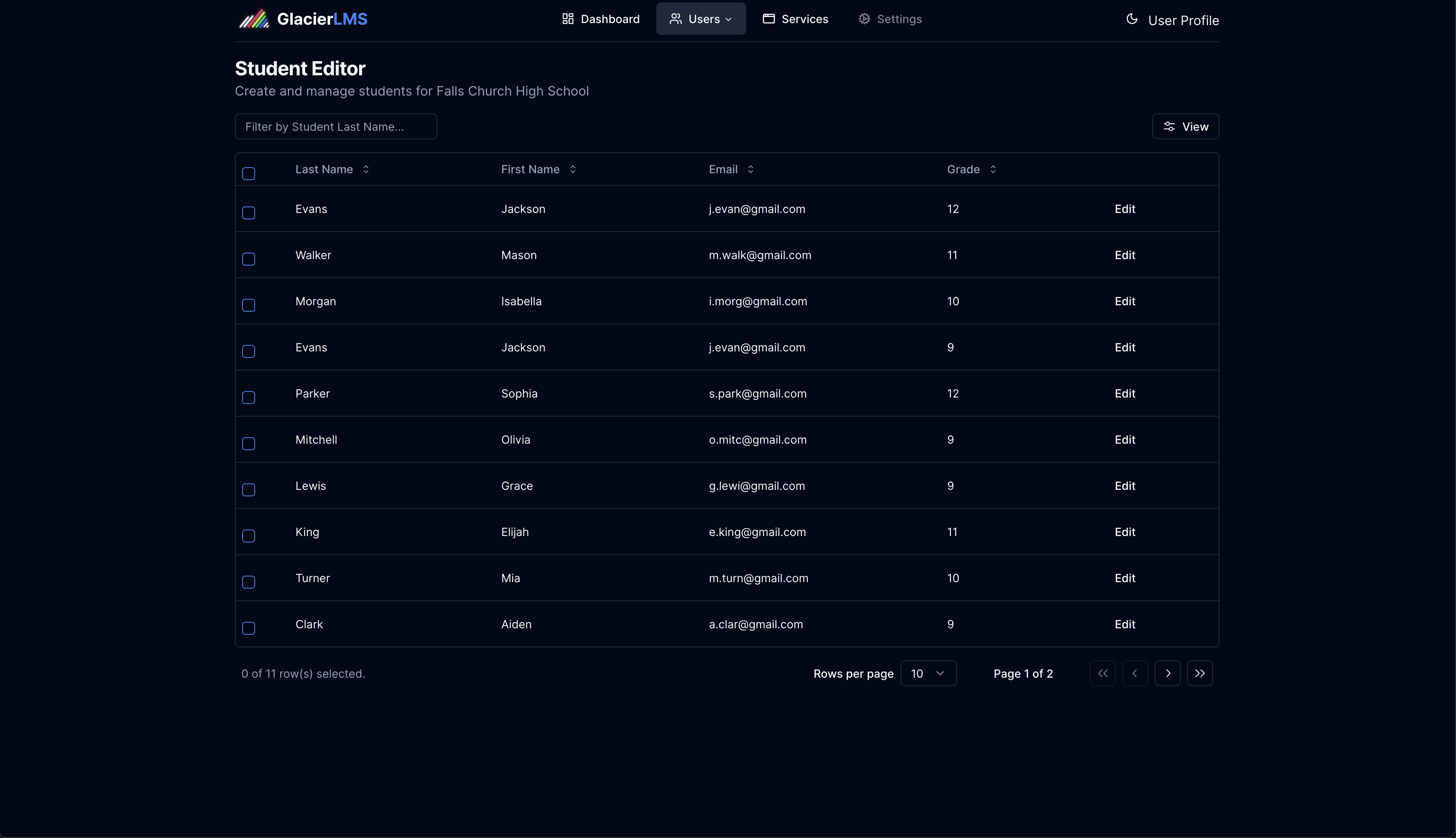Click the last name filter field
Viewport: 1456px width, 838px height.
pos(336,127)
